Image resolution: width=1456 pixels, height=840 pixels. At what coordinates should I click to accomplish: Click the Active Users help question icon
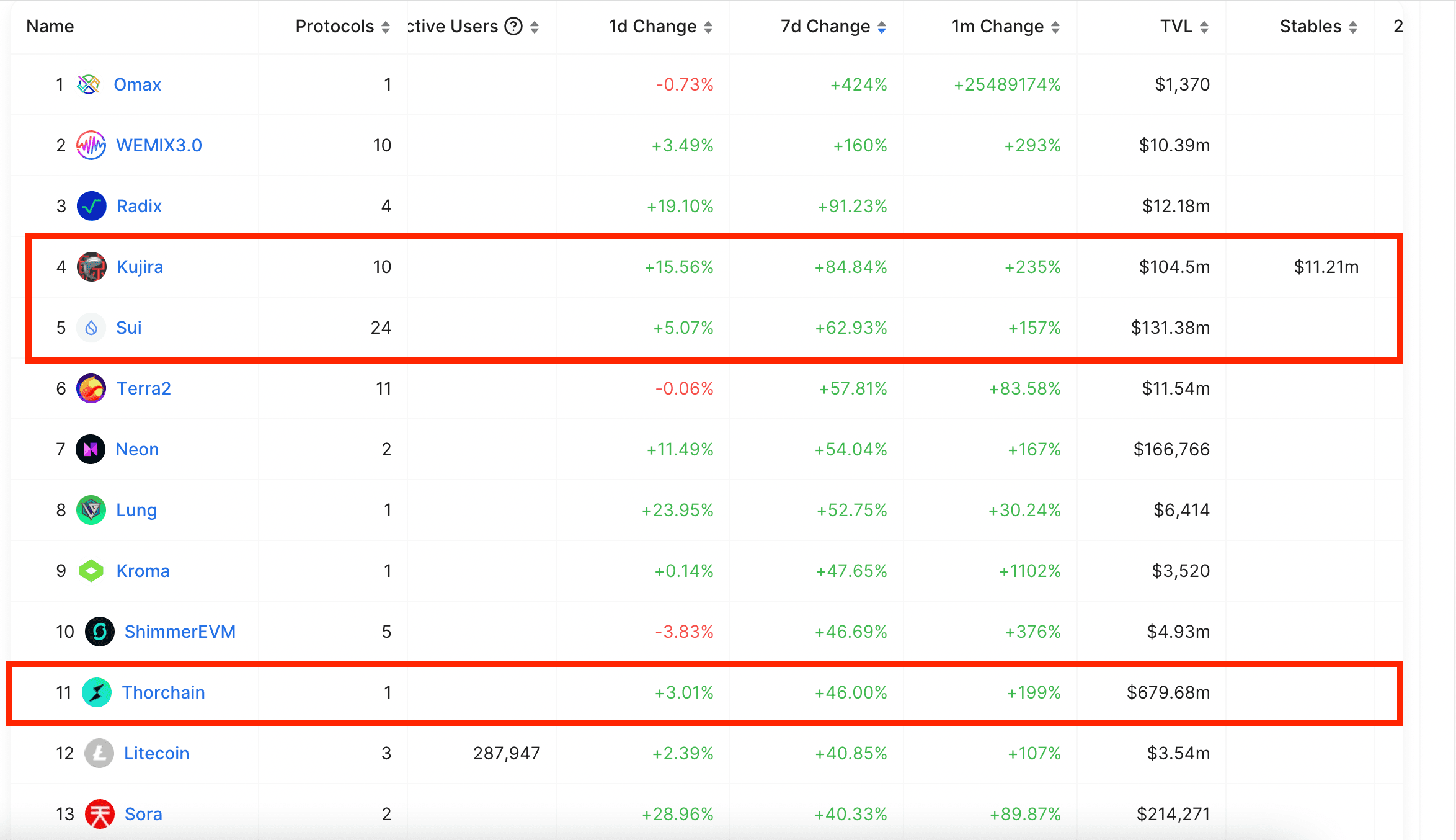tap(513, 27)
